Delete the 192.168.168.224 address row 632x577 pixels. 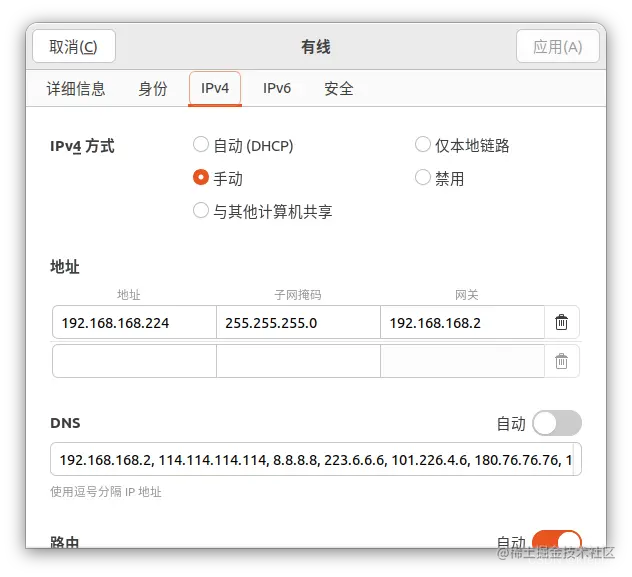click(561, 322)
